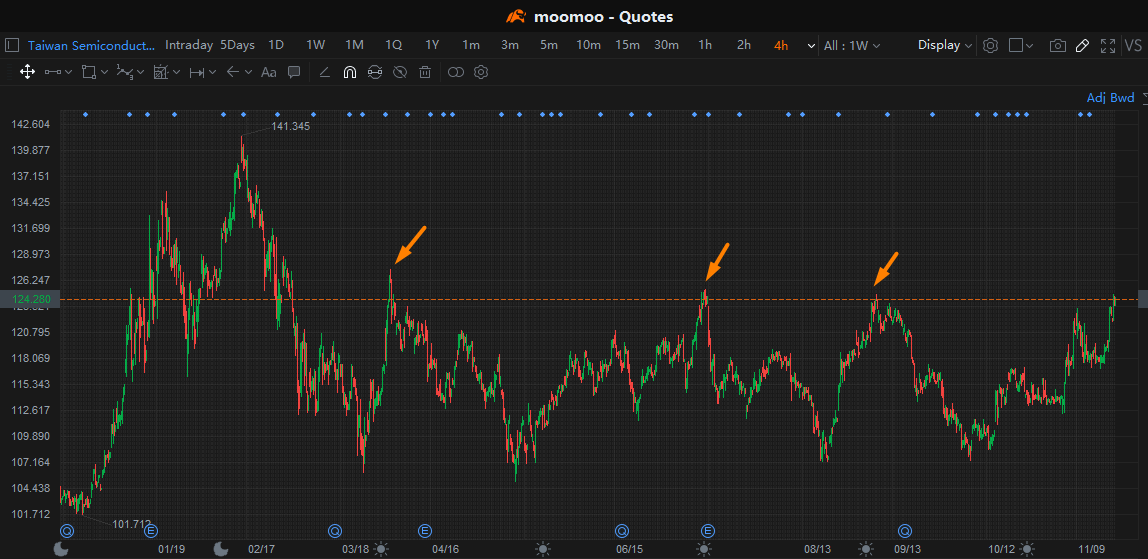Open Taiwan Semiconductor stock name link

[92, 45]
